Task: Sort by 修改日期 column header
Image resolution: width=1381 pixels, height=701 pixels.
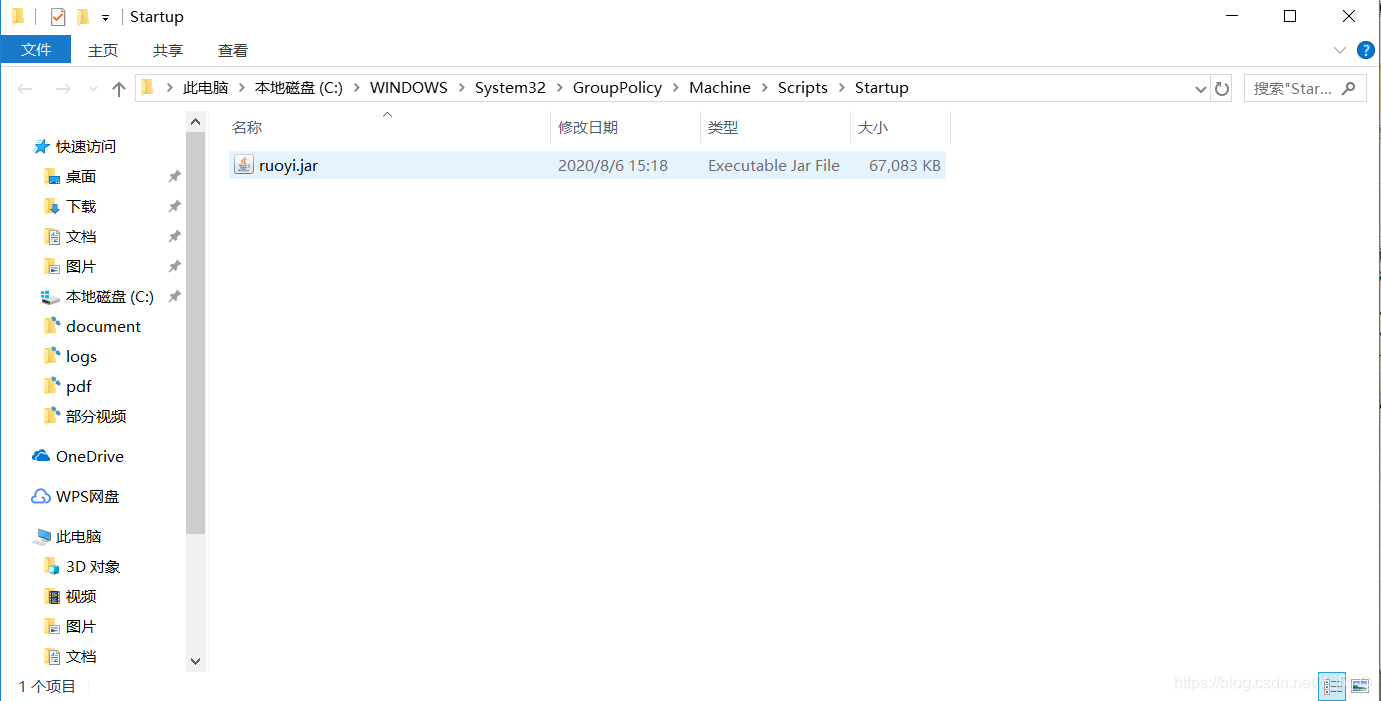Action: pyautogui.click(x=588, y=127)
